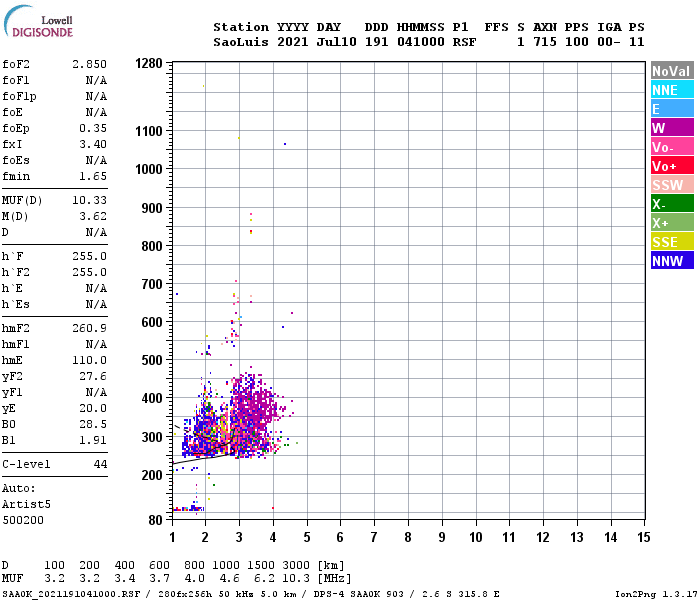Click the foF2 value 2.850
The image size is (700, 600).
pos(89,64)
